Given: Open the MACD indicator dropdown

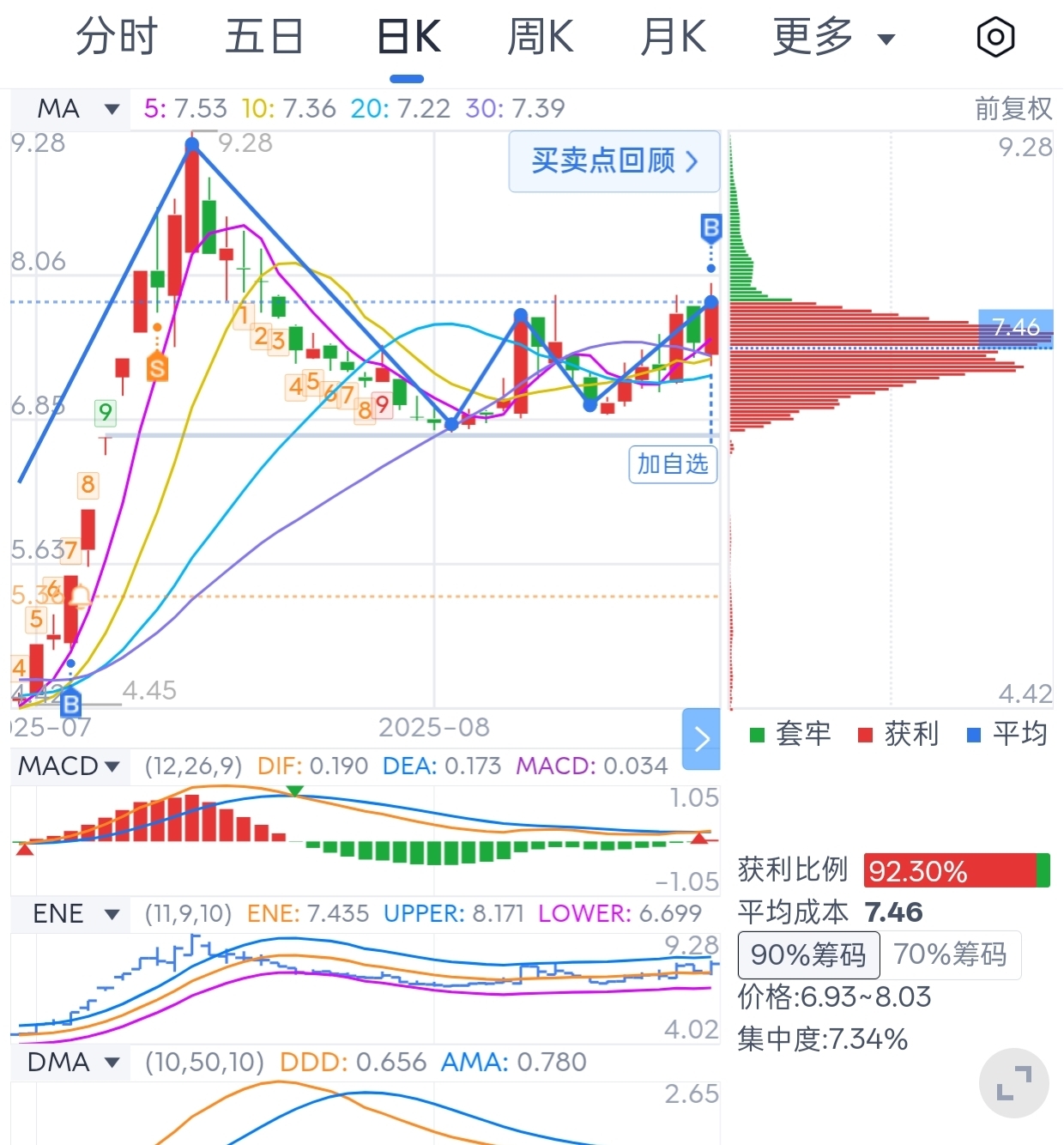Looking at the screenshot, I should tap(69, 766).
